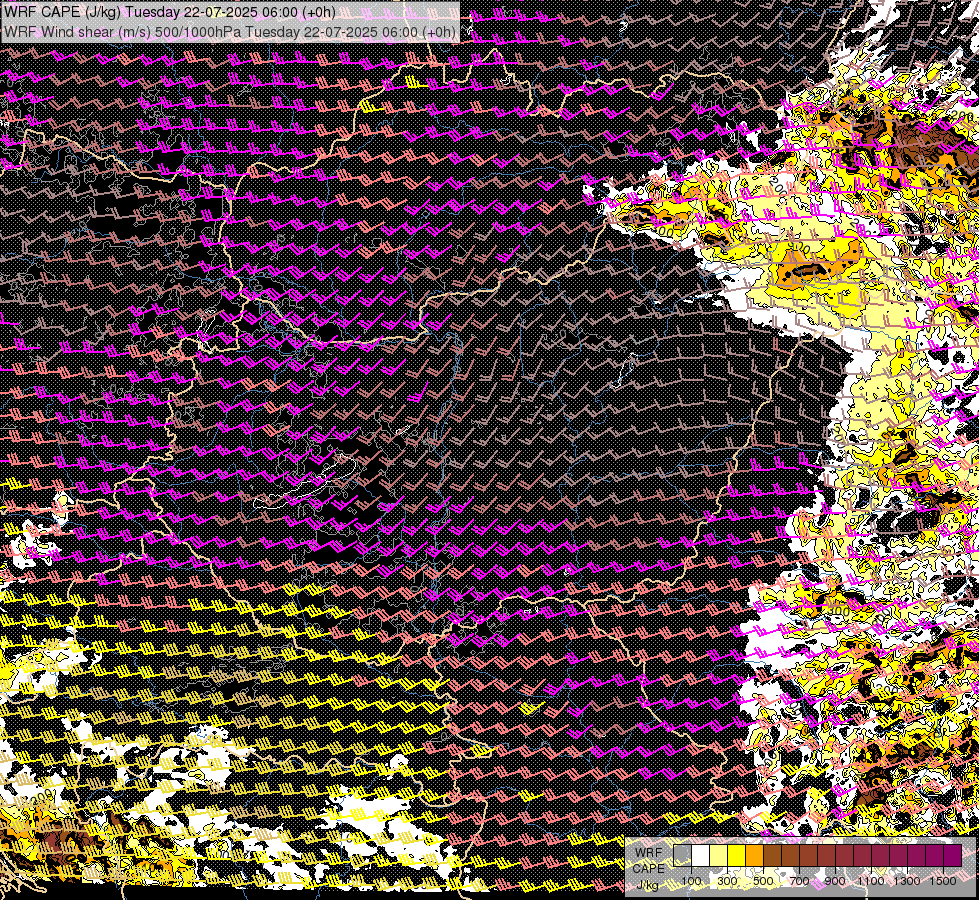Click the white swatch in the CAPE legend
This screenshot has width=979, height=900.
[701, 855]
